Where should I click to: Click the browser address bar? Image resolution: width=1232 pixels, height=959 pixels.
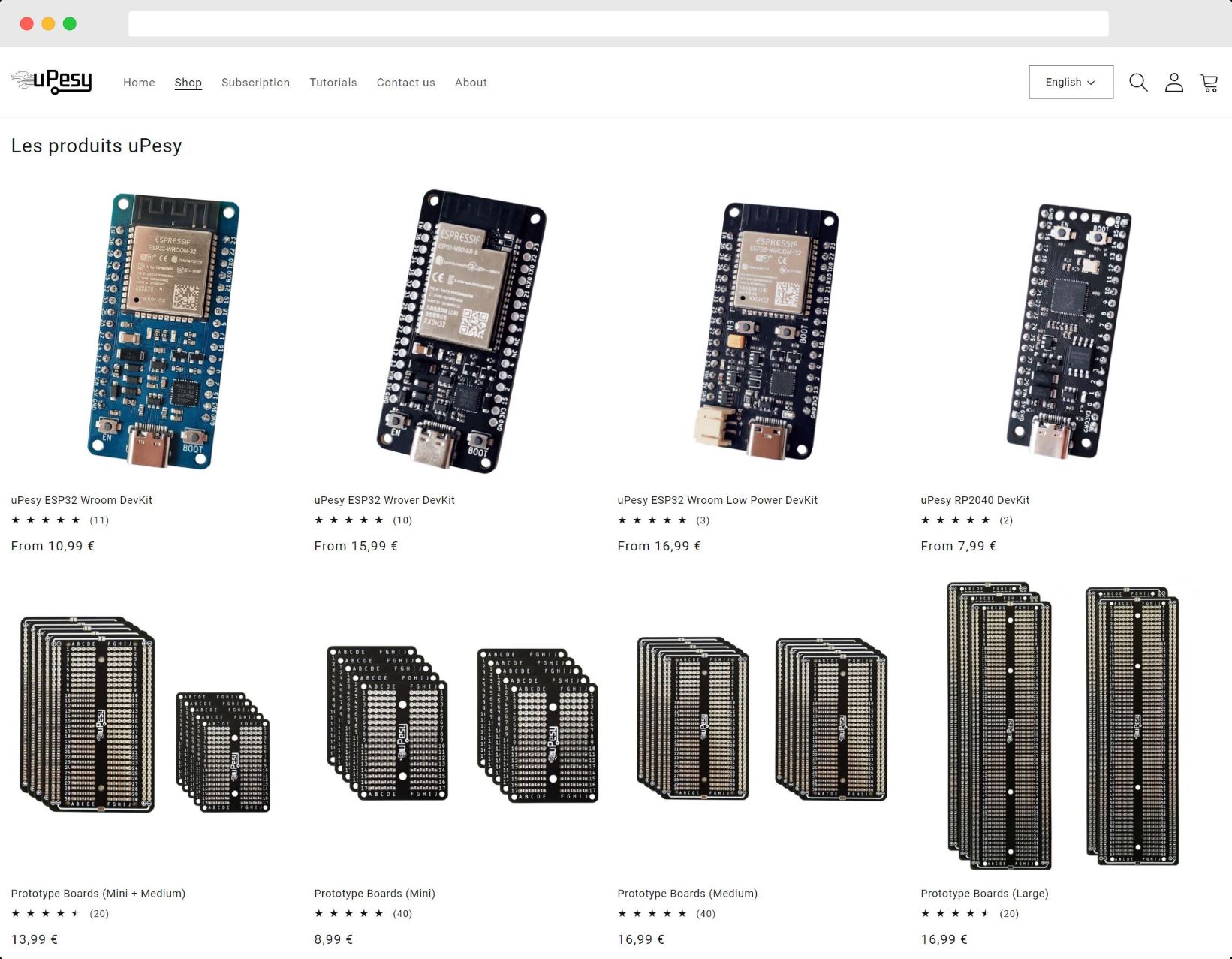coord(618,23)
